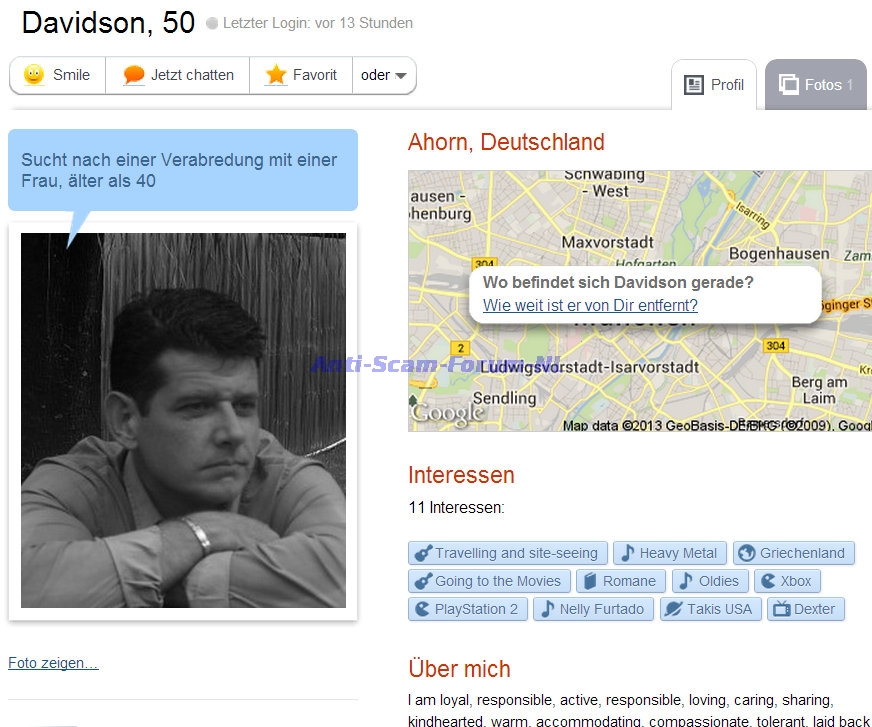Open the 'oder' dropdown menu
Image resolution: width=872 pixels, height=727 pixels.
[x=384, y=75]
